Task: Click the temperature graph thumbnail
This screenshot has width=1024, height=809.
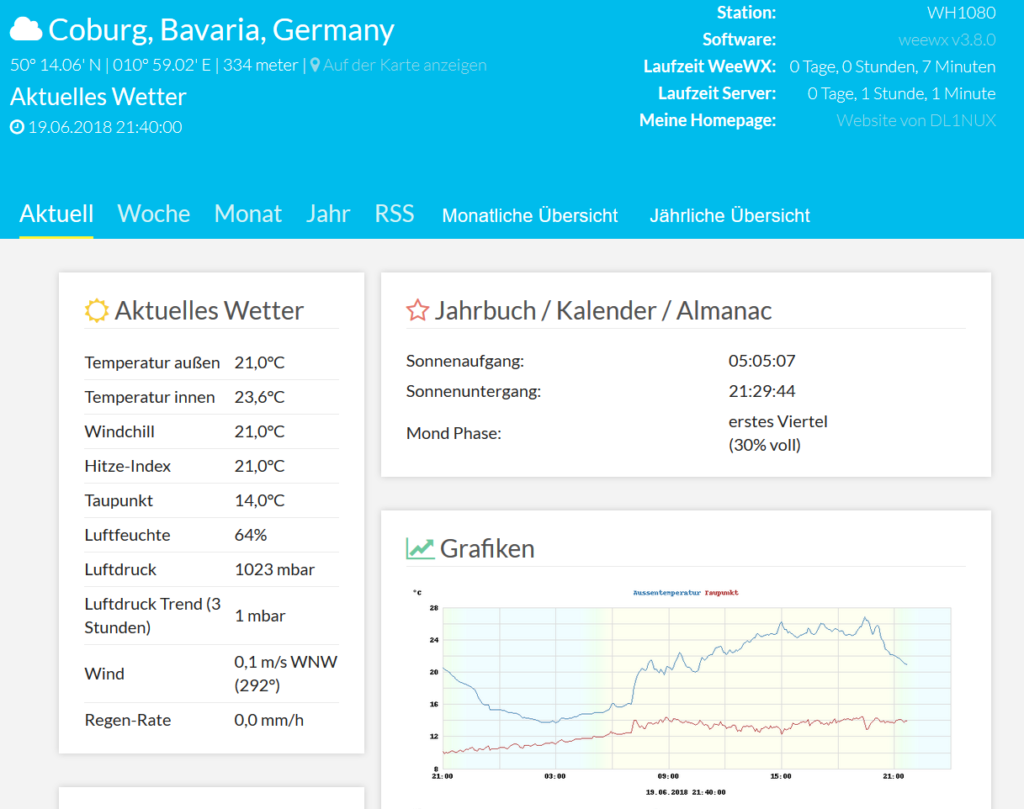Action: coord(680,690)
